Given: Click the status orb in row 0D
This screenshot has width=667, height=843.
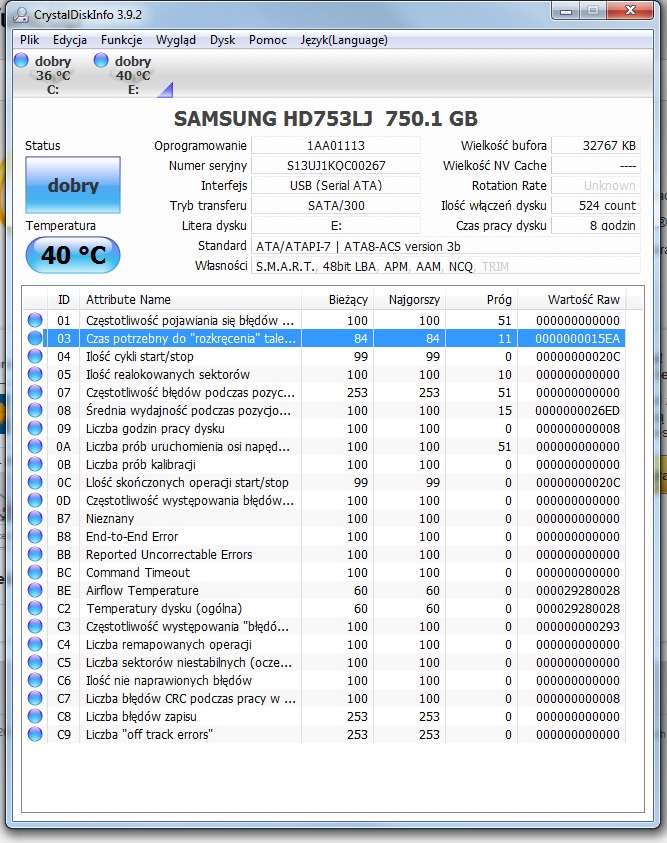Looking at the screenshot, I should point(35,501).
